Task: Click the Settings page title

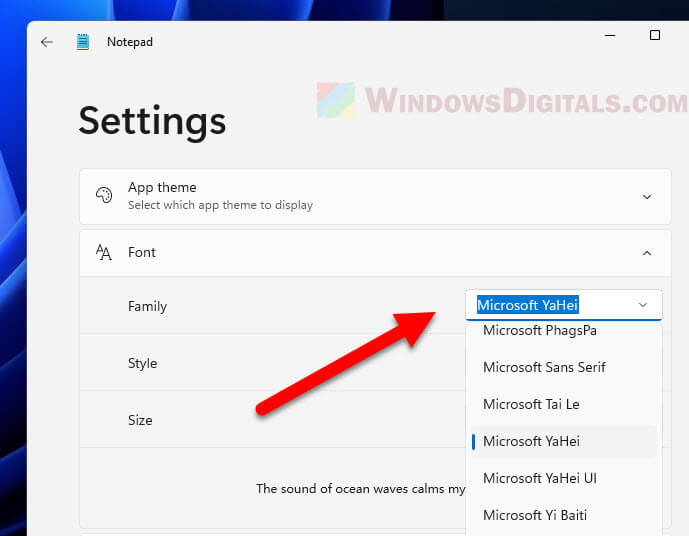Action: [152, 122]
